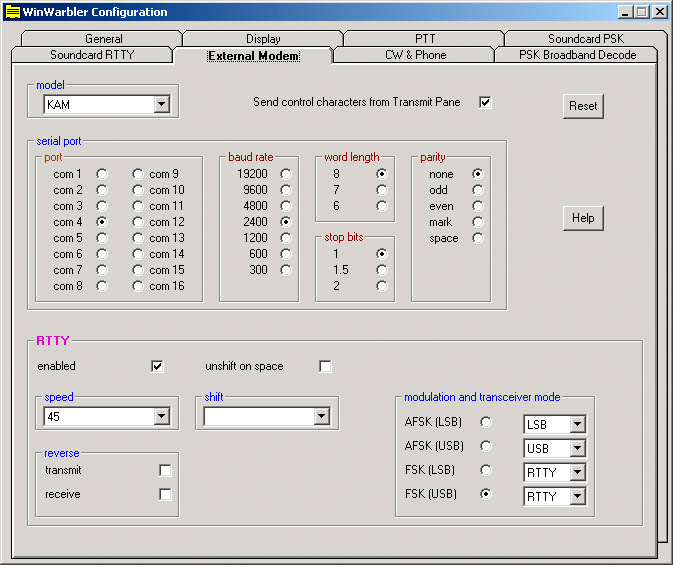
Task: Select com 3 port
Action: tap(102, 206)
